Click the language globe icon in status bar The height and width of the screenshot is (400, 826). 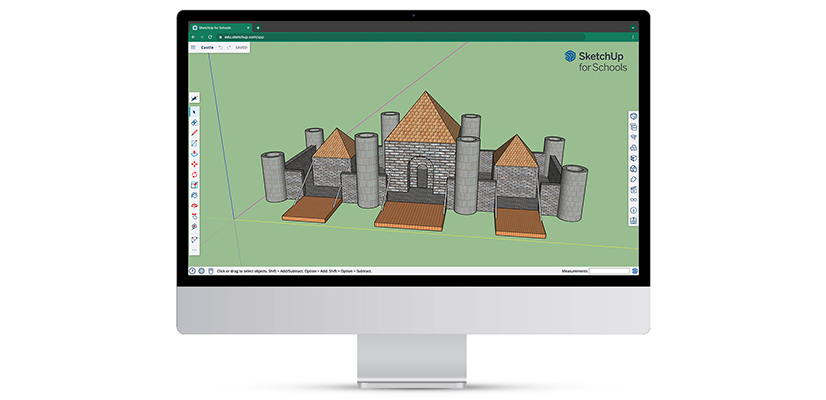[202, 271]
